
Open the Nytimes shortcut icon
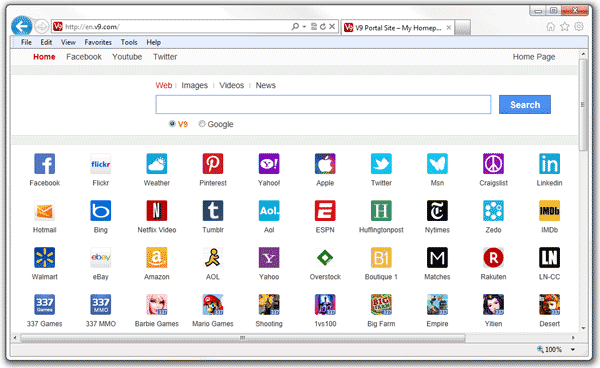coord(437,211)
